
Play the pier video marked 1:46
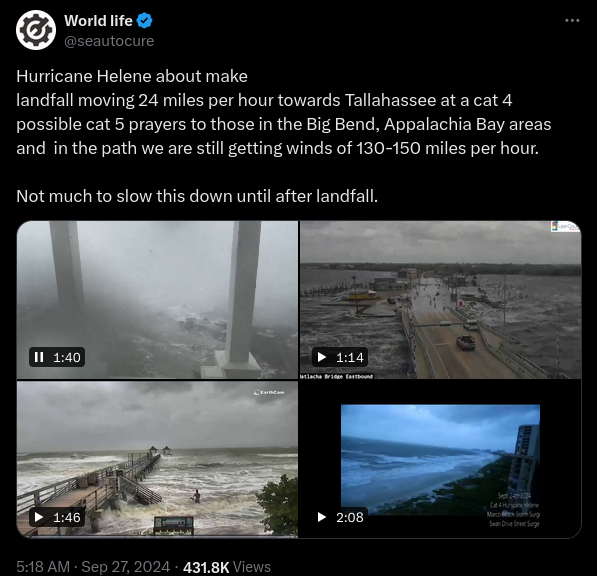point(39,517)
